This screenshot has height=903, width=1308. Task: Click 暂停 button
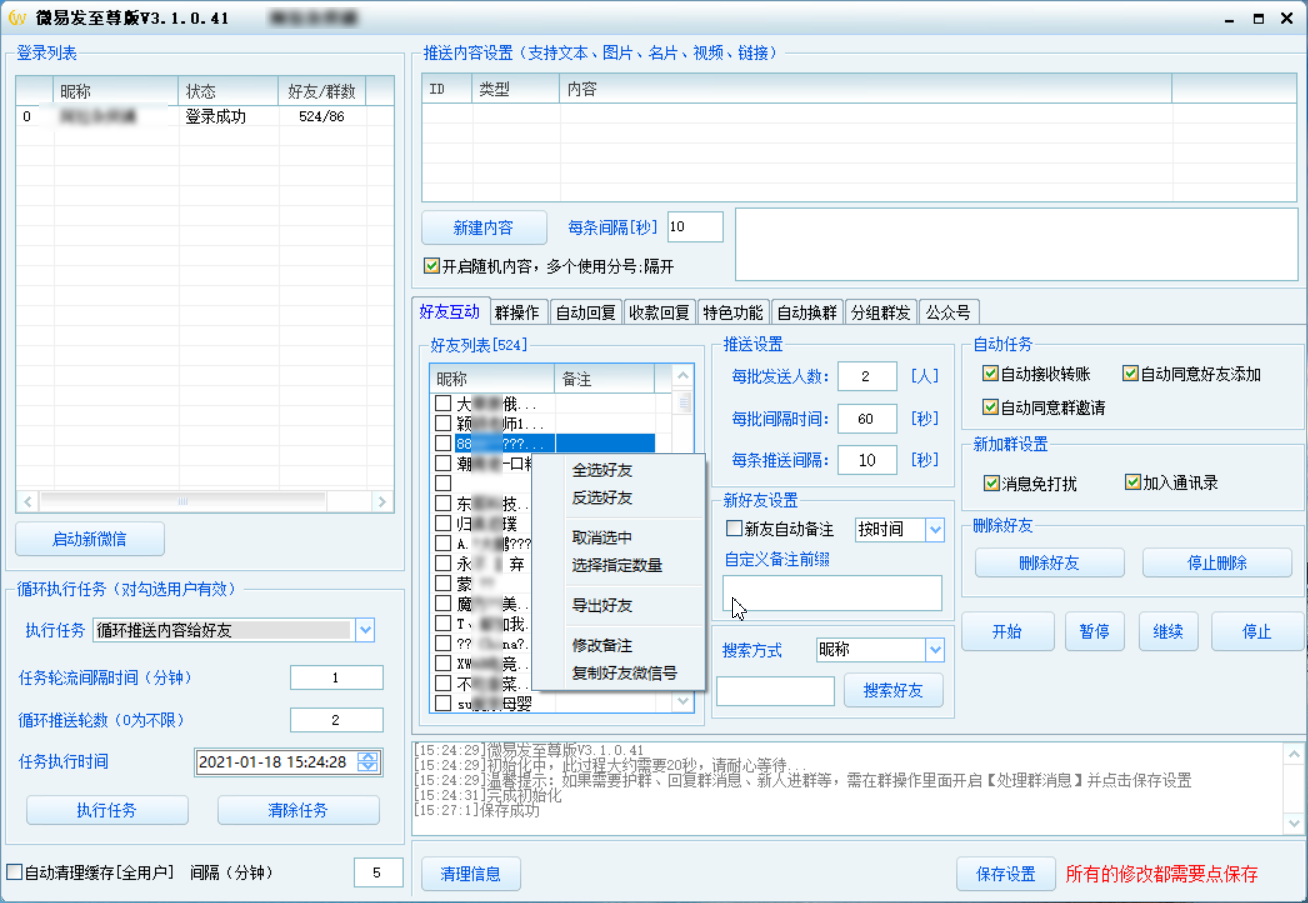(x=1095, y=632)
